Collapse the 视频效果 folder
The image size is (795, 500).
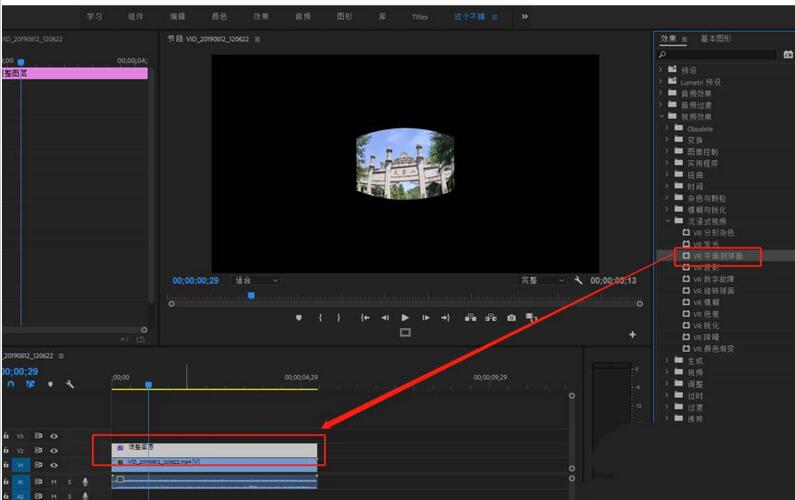tap(661, 117)
